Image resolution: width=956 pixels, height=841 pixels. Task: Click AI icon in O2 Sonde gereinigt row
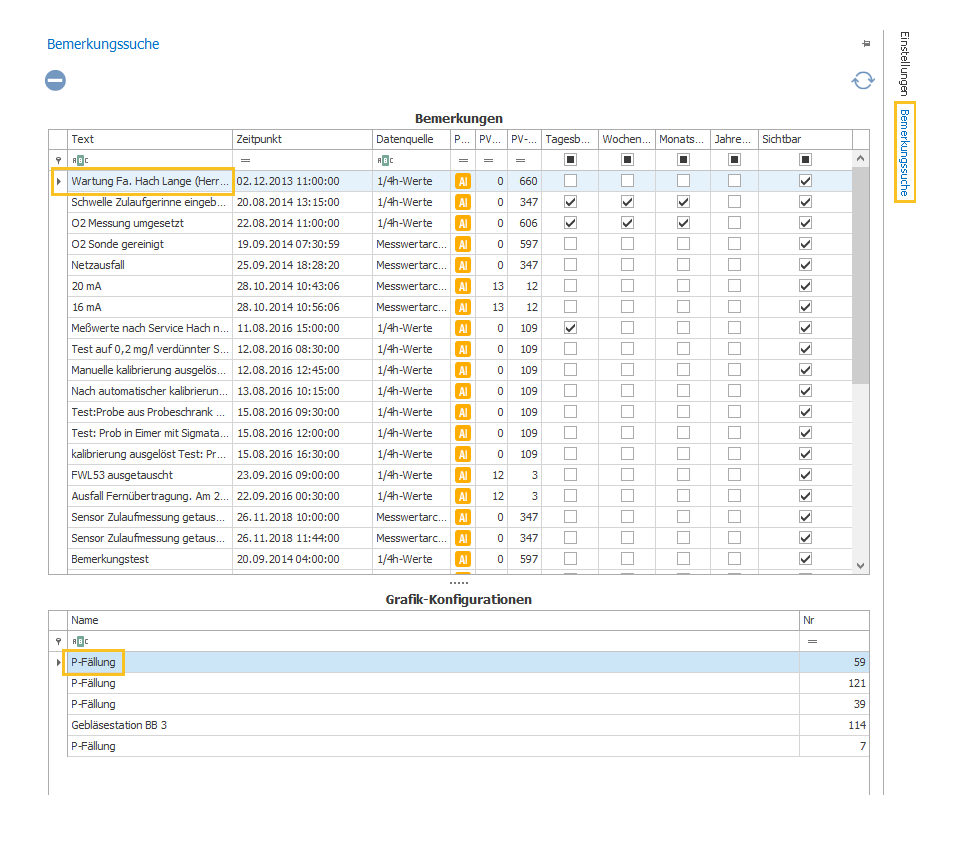463,244
